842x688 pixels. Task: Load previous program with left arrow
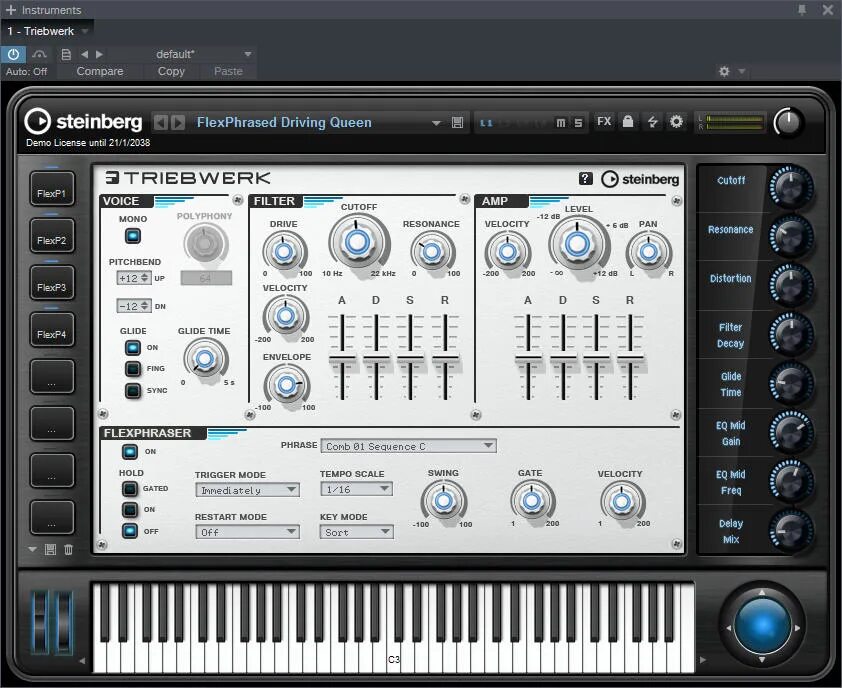161,122
